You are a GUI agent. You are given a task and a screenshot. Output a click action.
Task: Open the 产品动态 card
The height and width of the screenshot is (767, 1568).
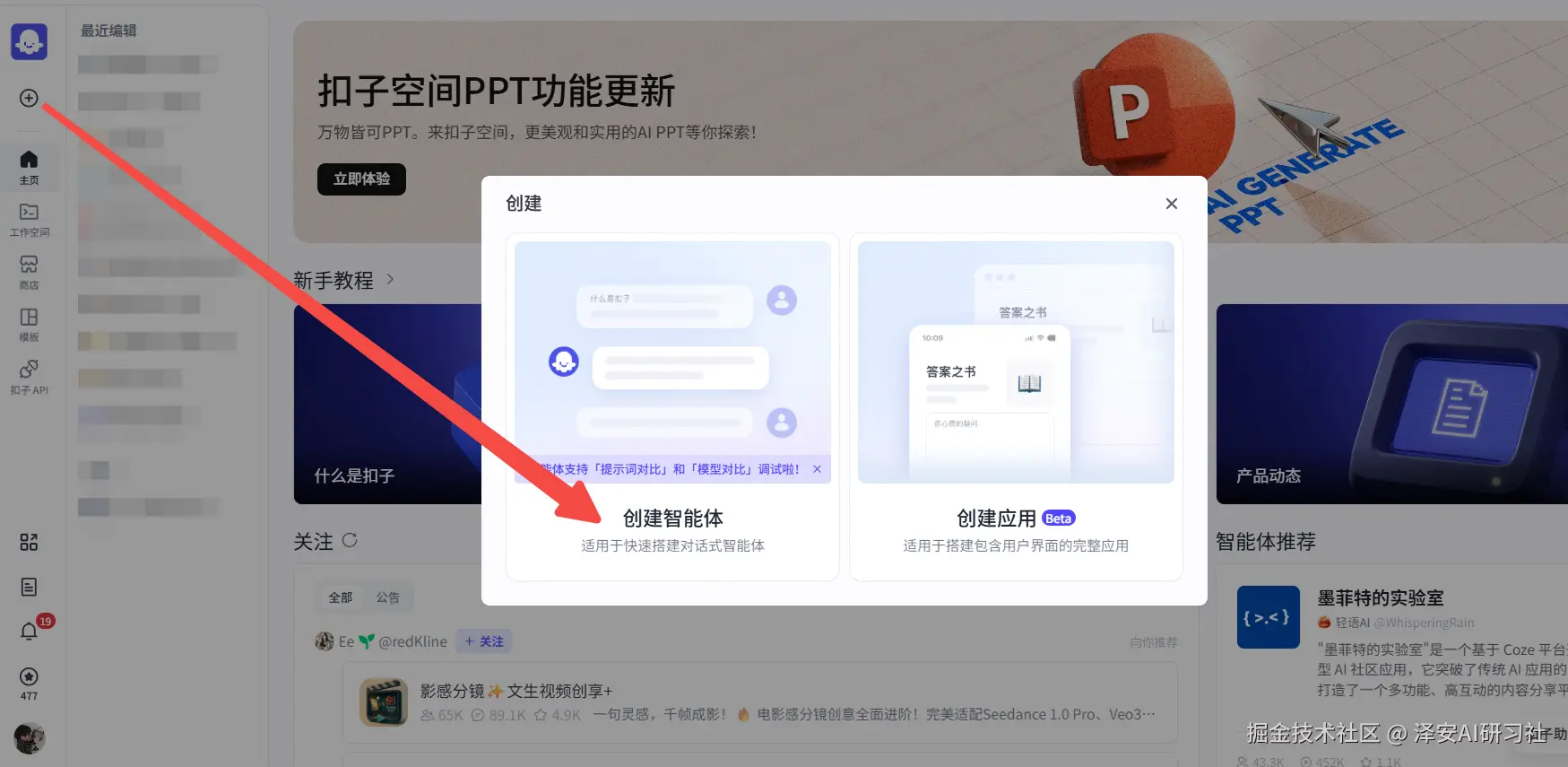tap(1392, 404)
